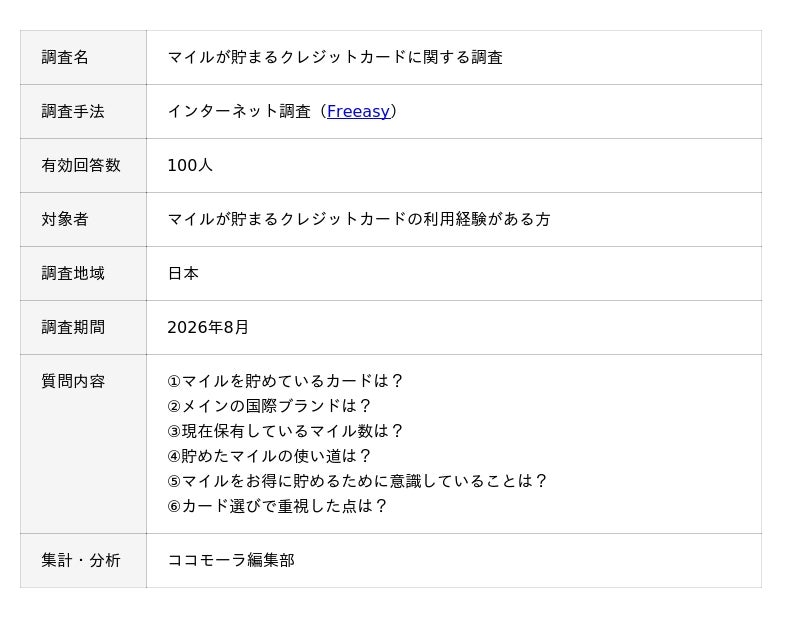This screenshot has height=618, width=800.
Task: Click question ① マイルを貯めているカードは
Action: click(285, 381)
